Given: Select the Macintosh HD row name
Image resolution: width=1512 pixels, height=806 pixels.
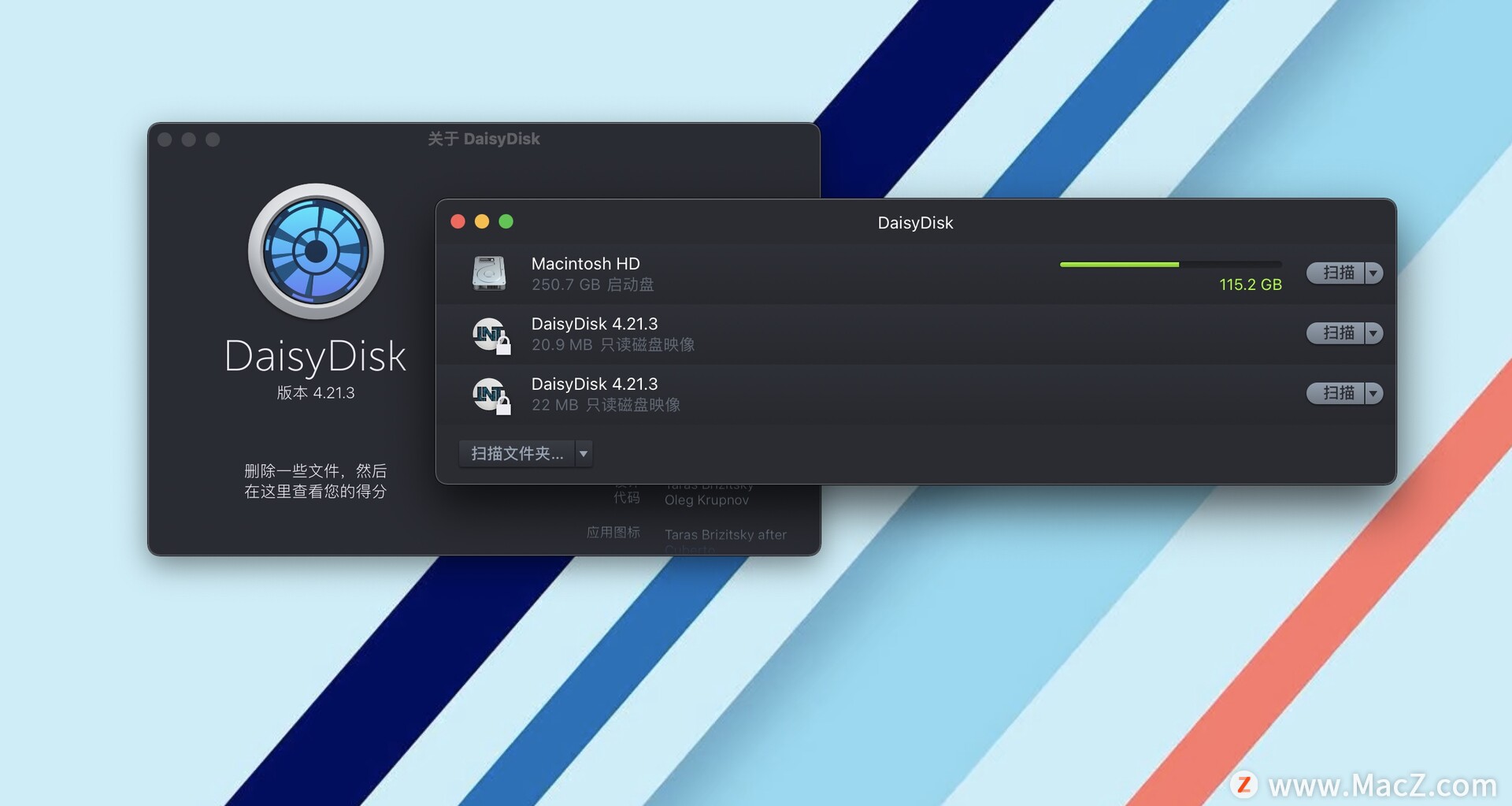Looking at the screenshot, I should click(585, 263).
